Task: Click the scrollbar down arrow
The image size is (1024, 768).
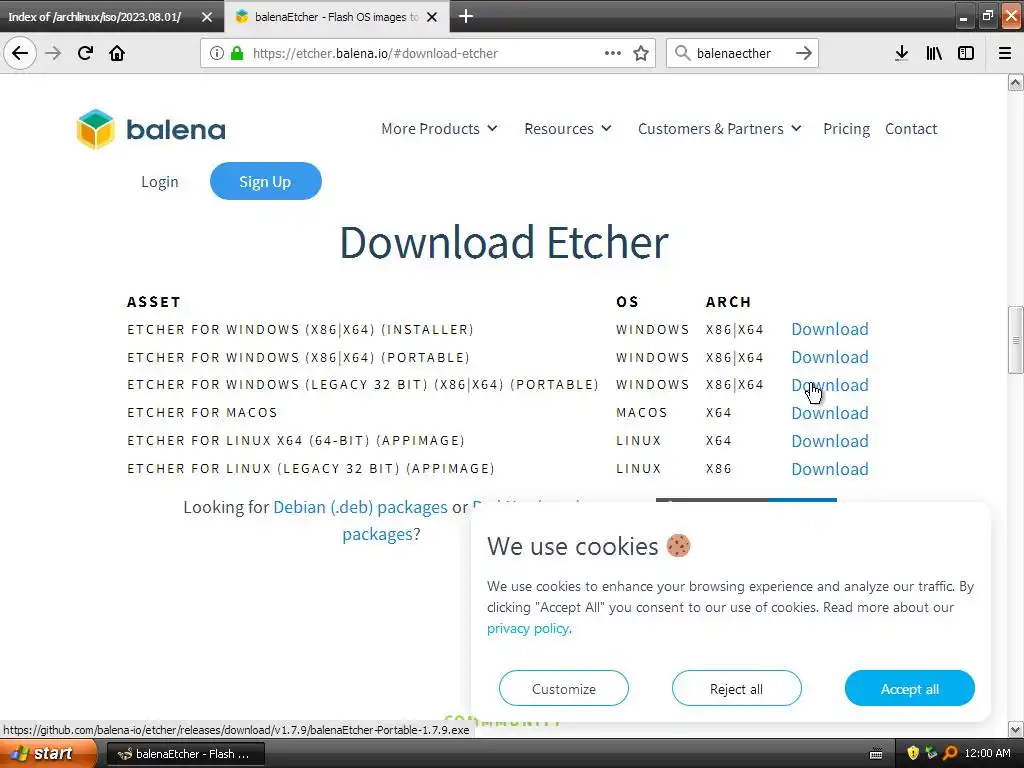Action: point(1016,729)
